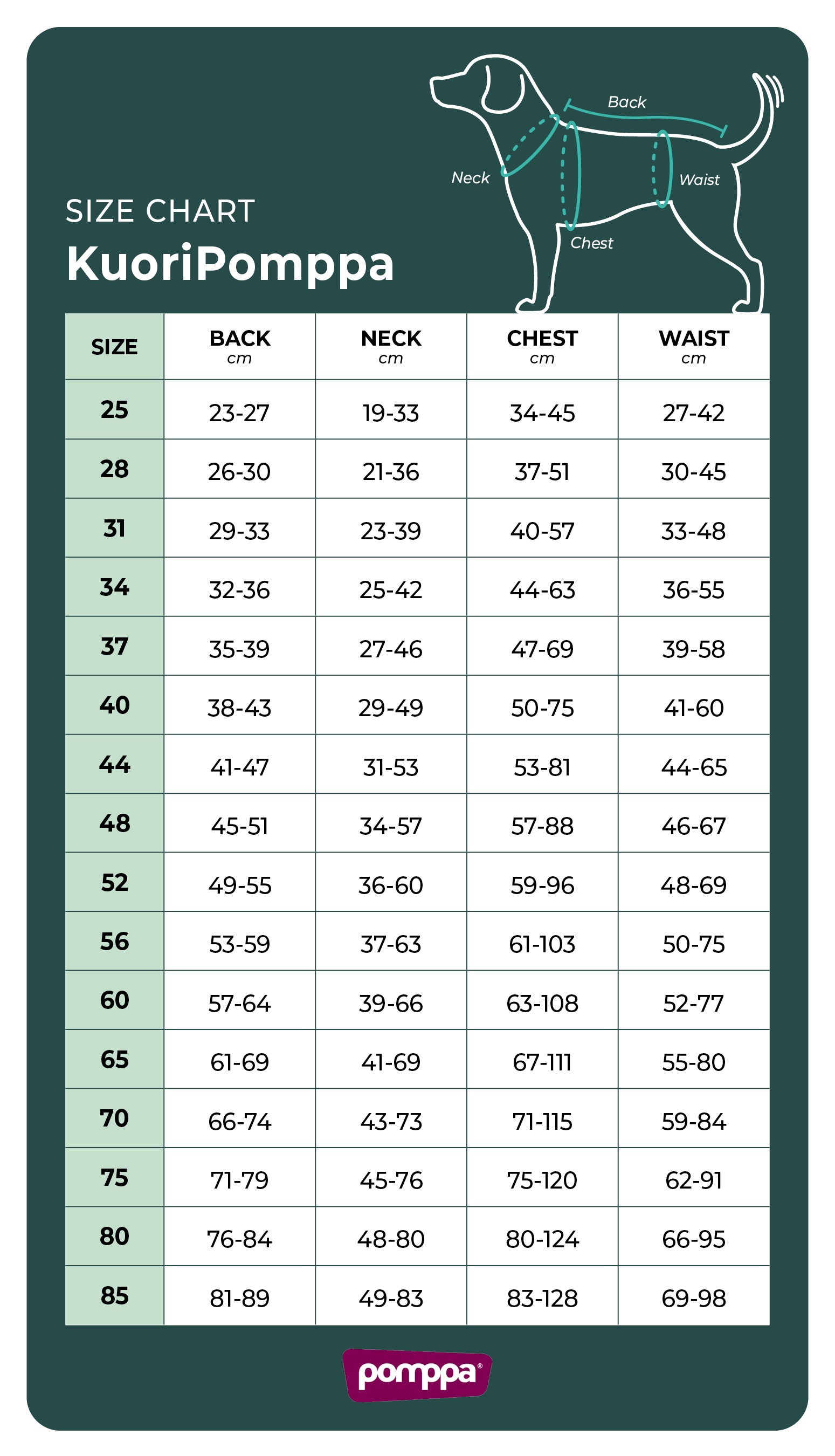835x1456 pixels.
Task: Click the WAIST cm column header
Action: point(693,346)
